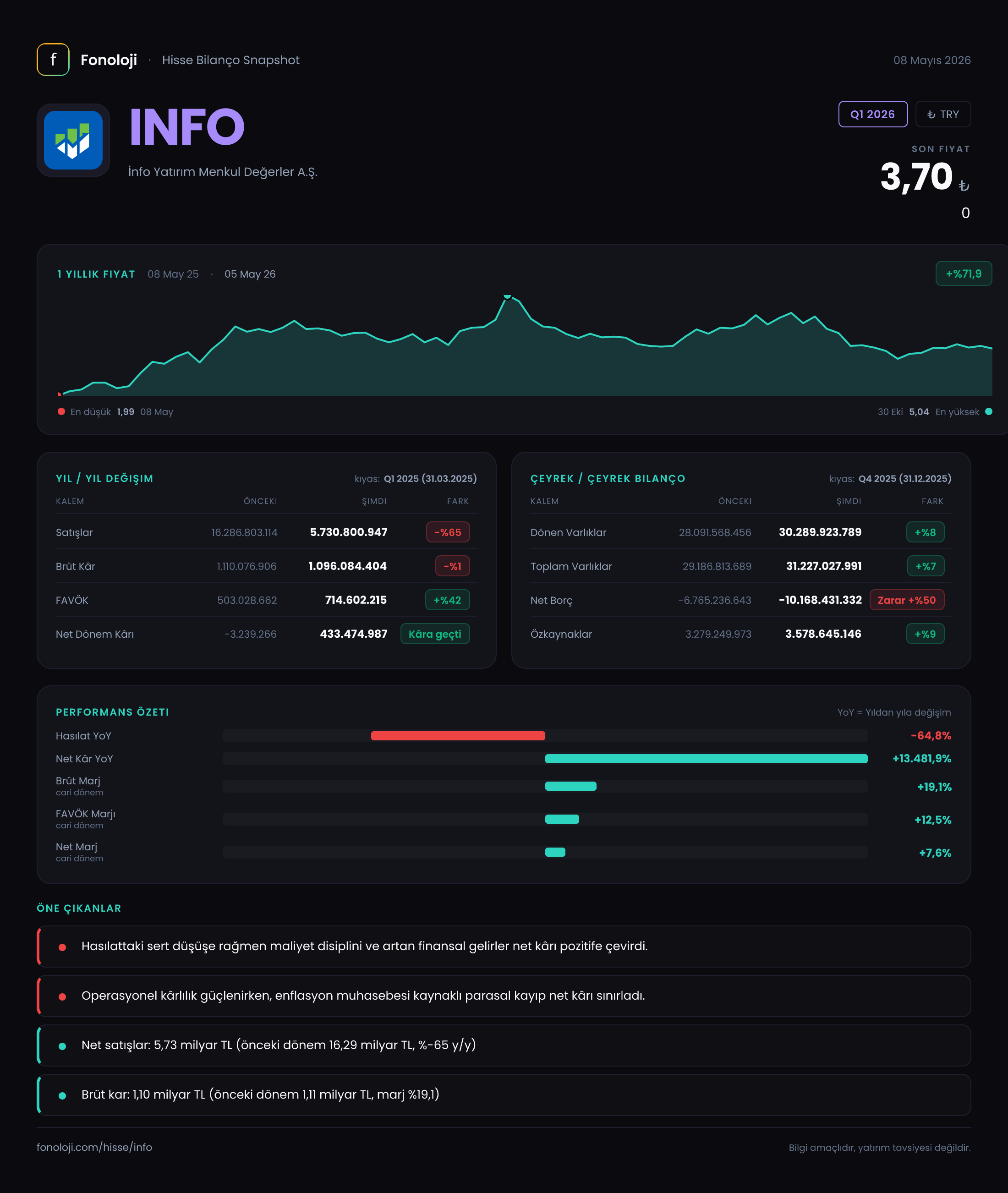The height and width of the screenshot is (1193, 1008).
Task: Click the Dönen Varlıklar value 30.289.923.789
Action: [x=820, y=532]
